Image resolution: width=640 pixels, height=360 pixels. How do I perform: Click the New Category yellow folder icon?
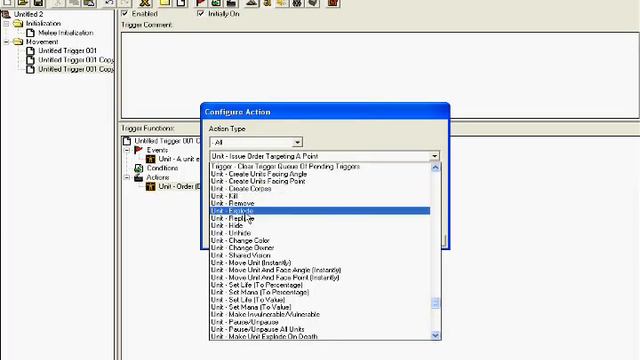(x=165, y=3)
